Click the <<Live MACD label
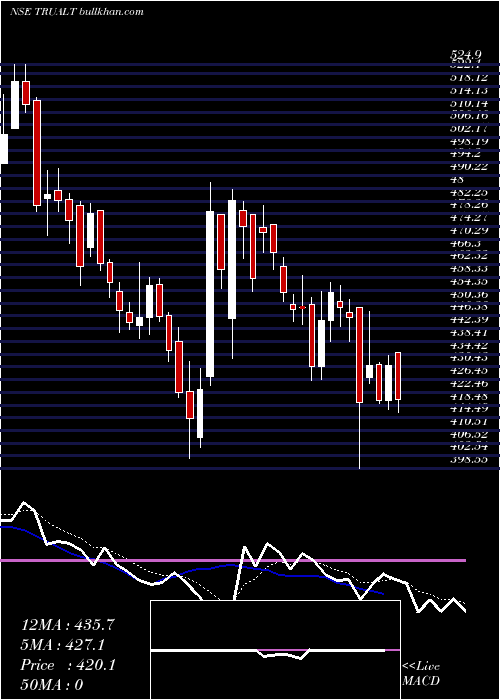The height and width of the screenshot is (700, 500). [x=421, y=673]
